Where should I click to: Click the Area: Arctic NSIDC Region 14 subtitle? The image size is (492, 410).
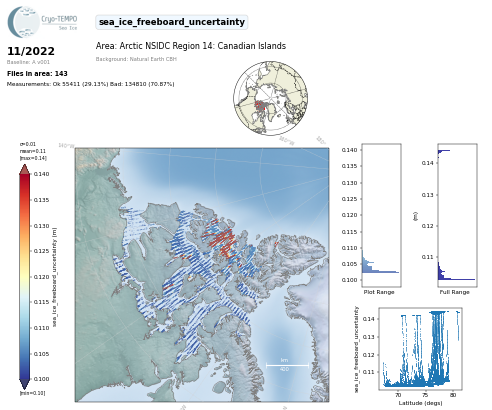coord(191,46)
